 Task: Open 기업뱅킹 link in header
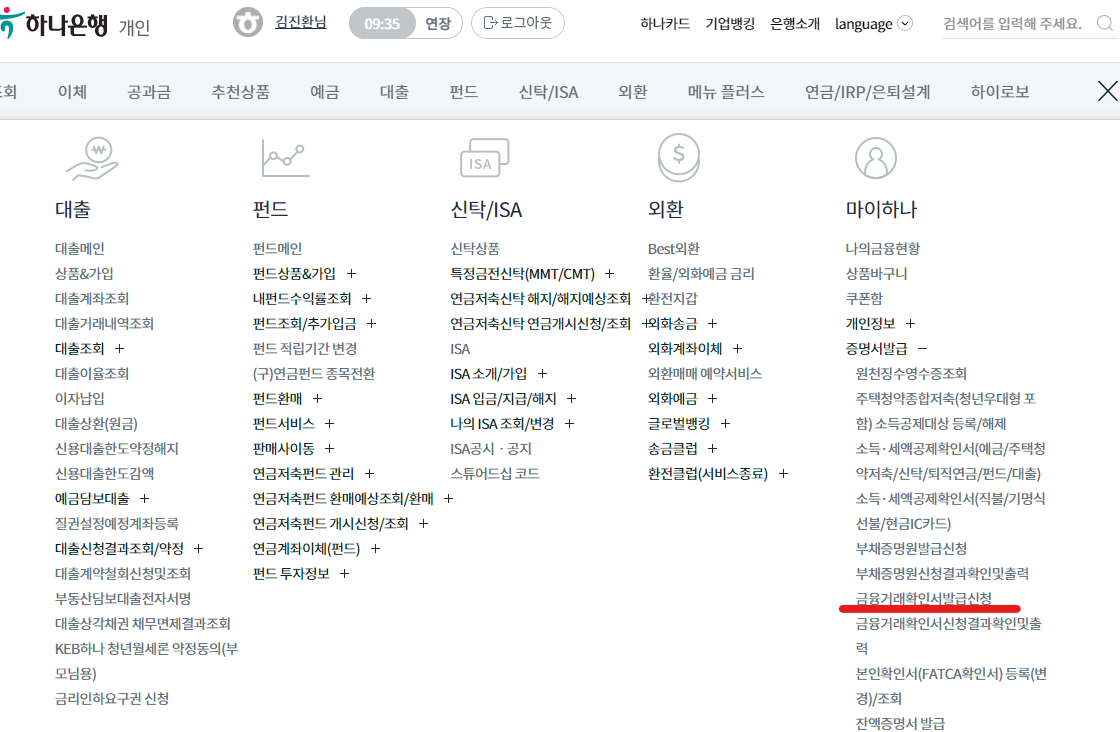point(730,24)
